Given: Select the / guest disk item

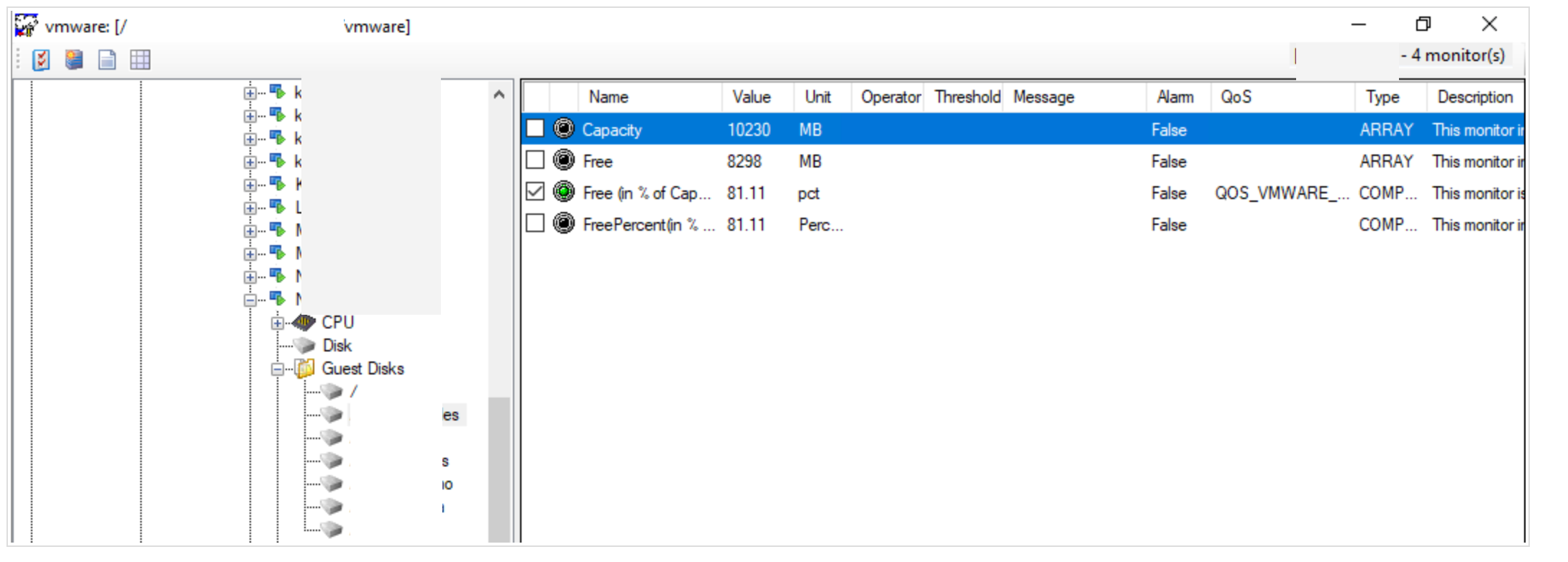Looking at the screenshot, I should coord(354,392).
